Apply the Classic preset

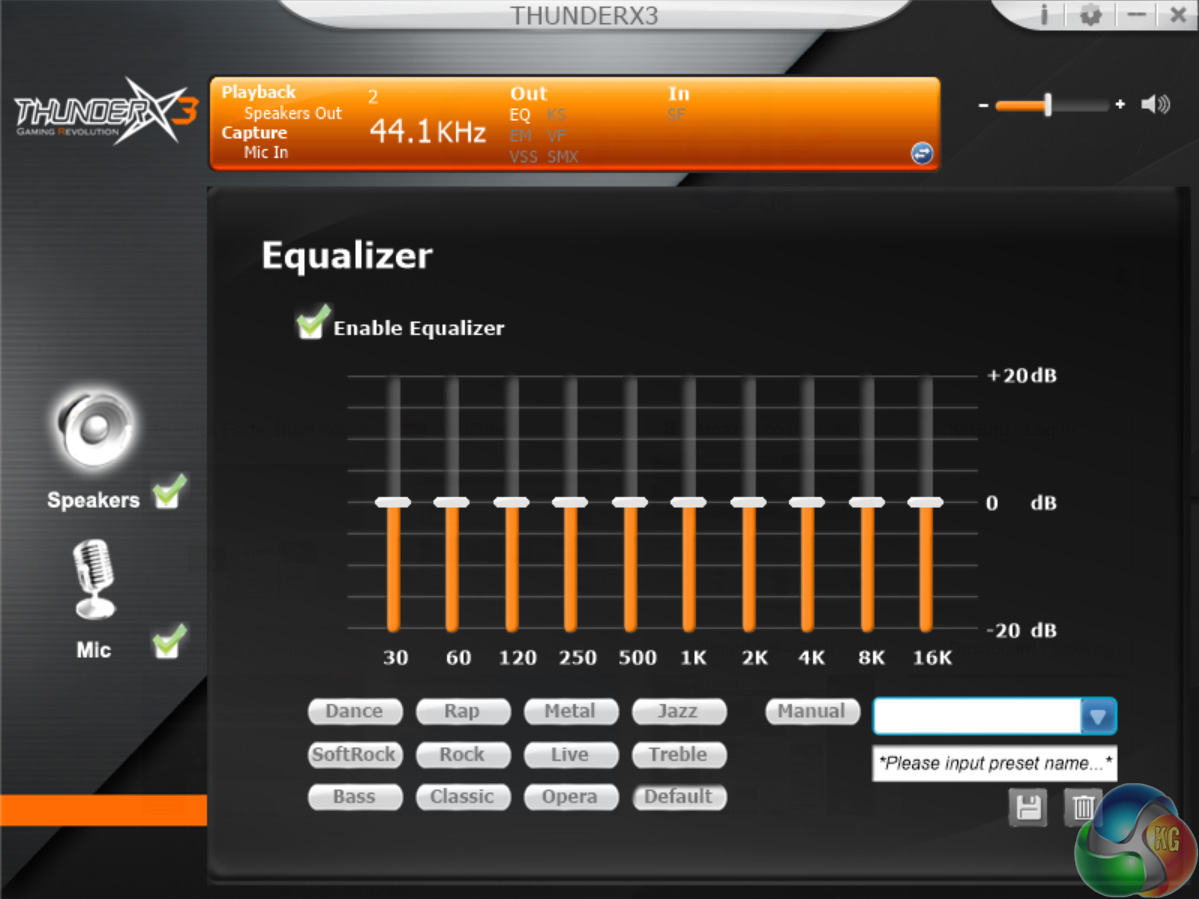pos(463,797)
